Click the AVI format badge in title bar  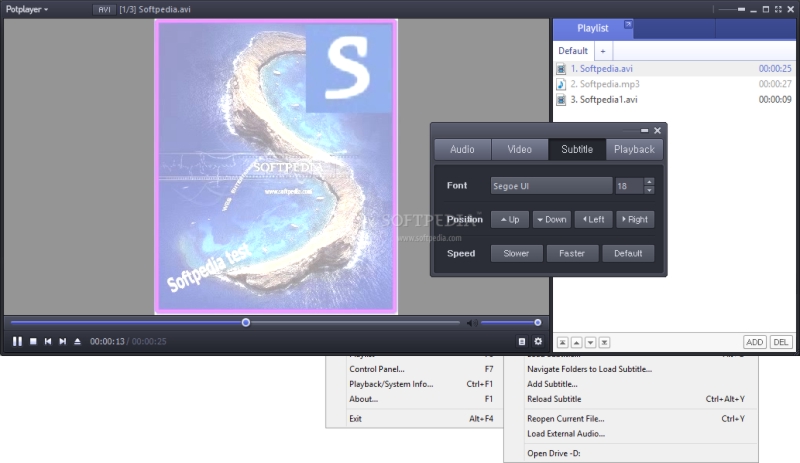[104, 9]
